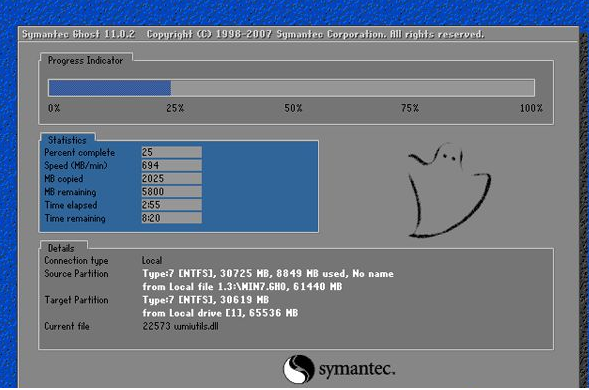The height and width of the screenshot is (390, 589).
Task: Click the 'Time remaining' label
Action: 75,218
